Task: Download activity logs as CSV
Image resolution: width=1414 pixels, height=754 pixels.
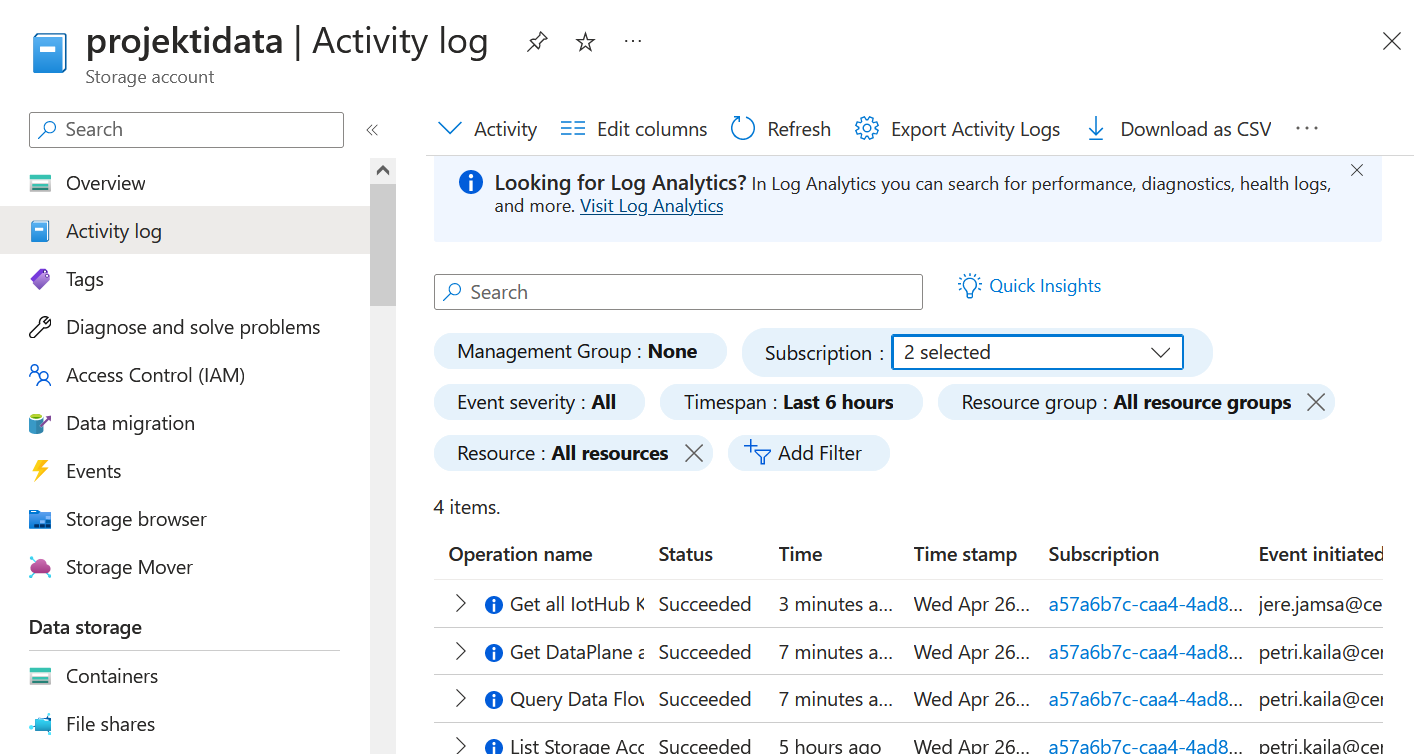Action: click(x=1178, y=128)
